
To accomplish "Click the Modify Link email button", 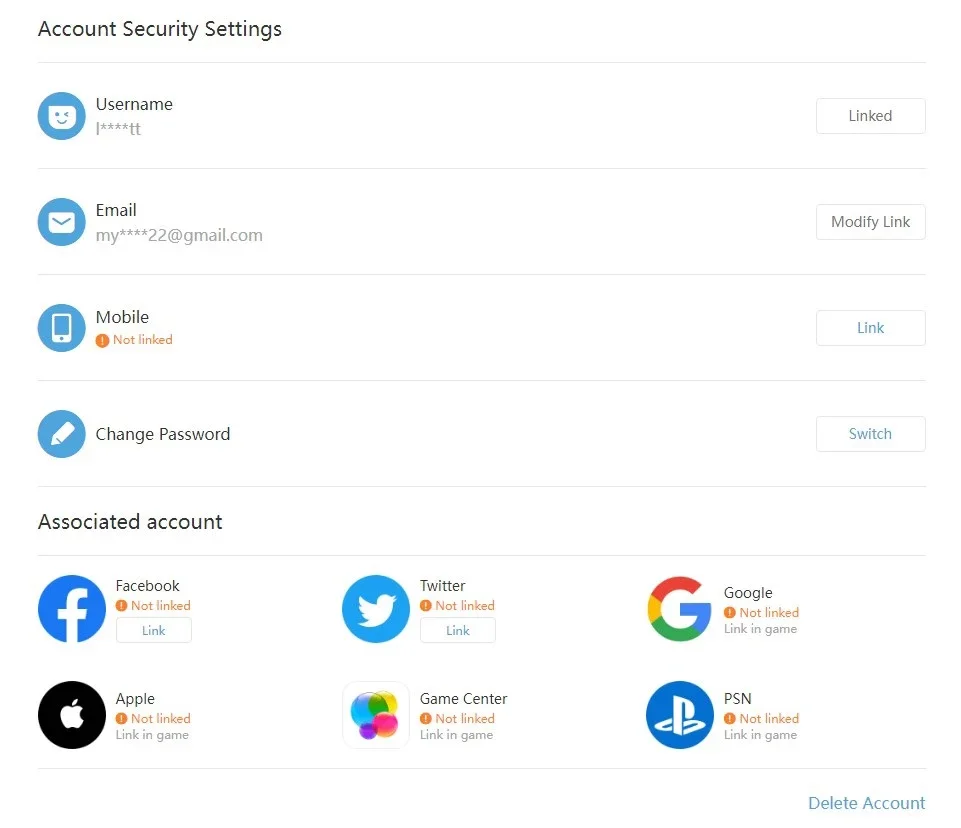I will pos(870,222).
